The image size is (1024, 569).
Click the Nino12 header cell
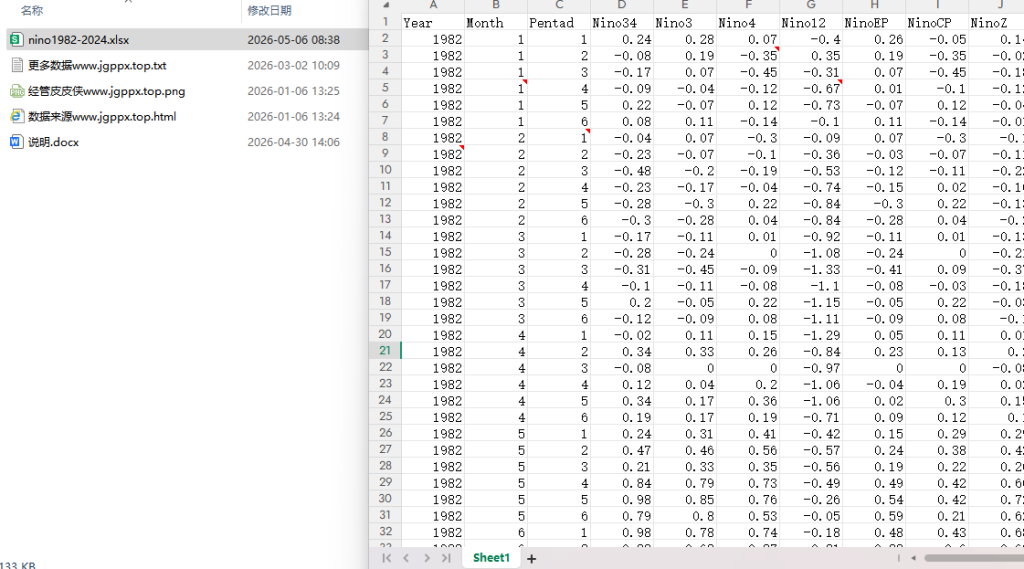point(811,23)
